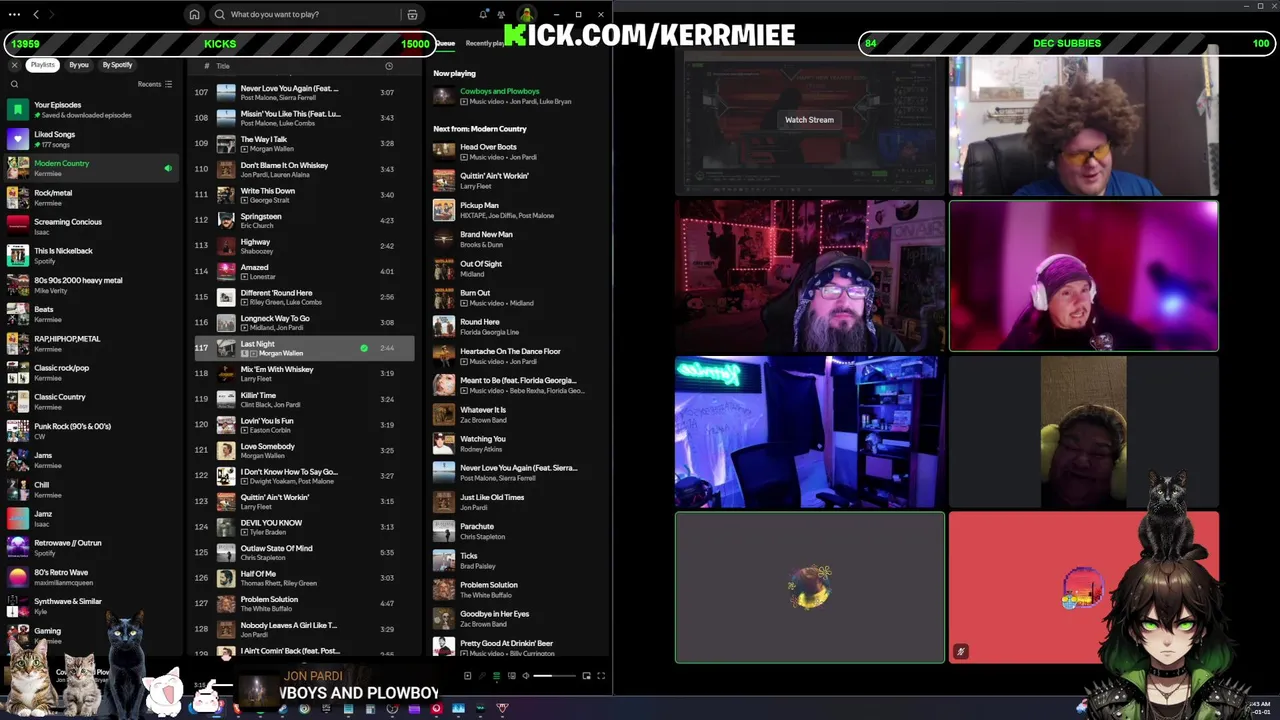Switch to the Recently played tab
Screen dimensions: 1280x720
487,43
